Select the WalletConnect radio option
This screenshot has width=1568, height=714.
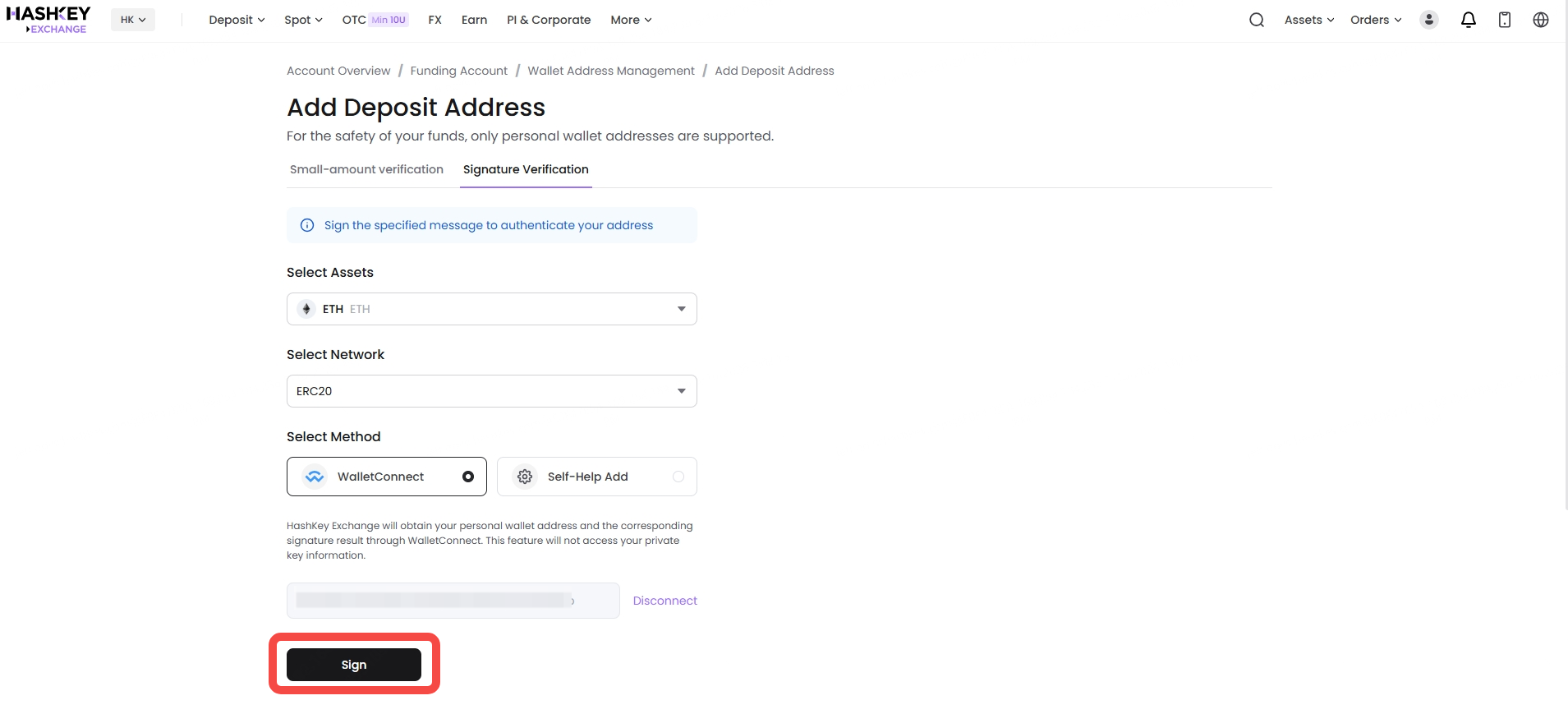(x=468, y=477)
